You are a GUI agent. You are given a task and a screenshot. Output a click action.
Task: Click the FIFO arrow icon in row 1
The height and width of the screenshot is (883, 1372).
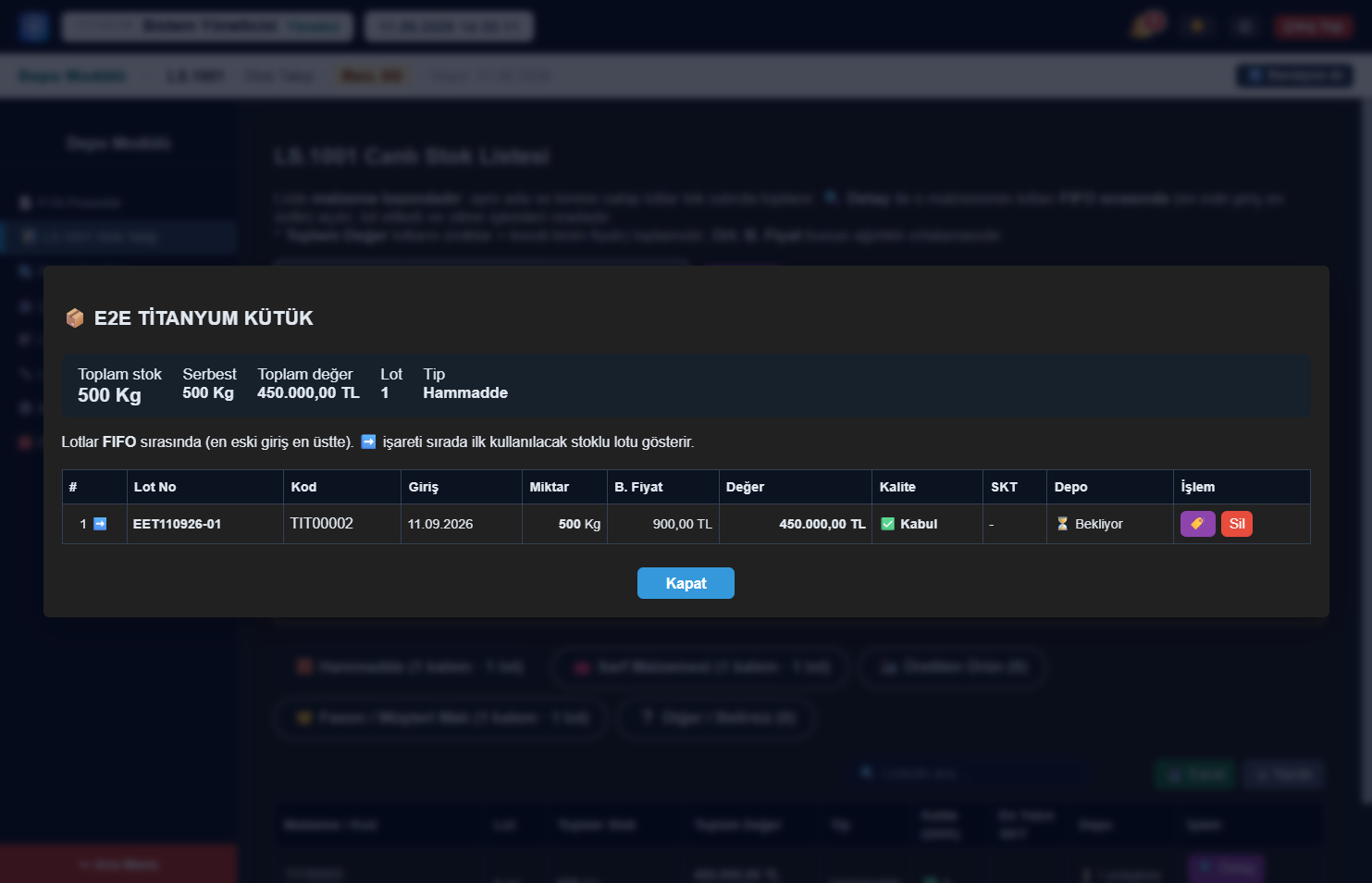[x=100, y=524]
